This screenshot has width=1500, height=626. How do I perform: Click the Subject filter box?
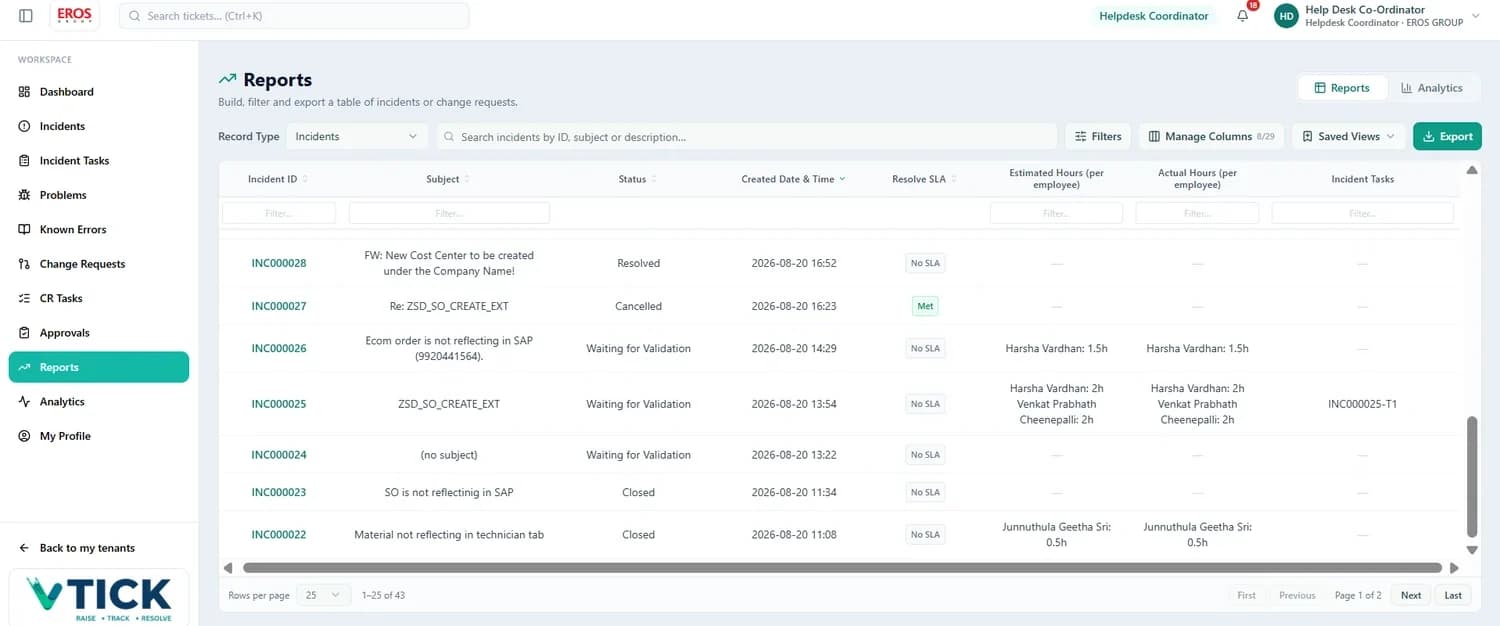(449, 213)
